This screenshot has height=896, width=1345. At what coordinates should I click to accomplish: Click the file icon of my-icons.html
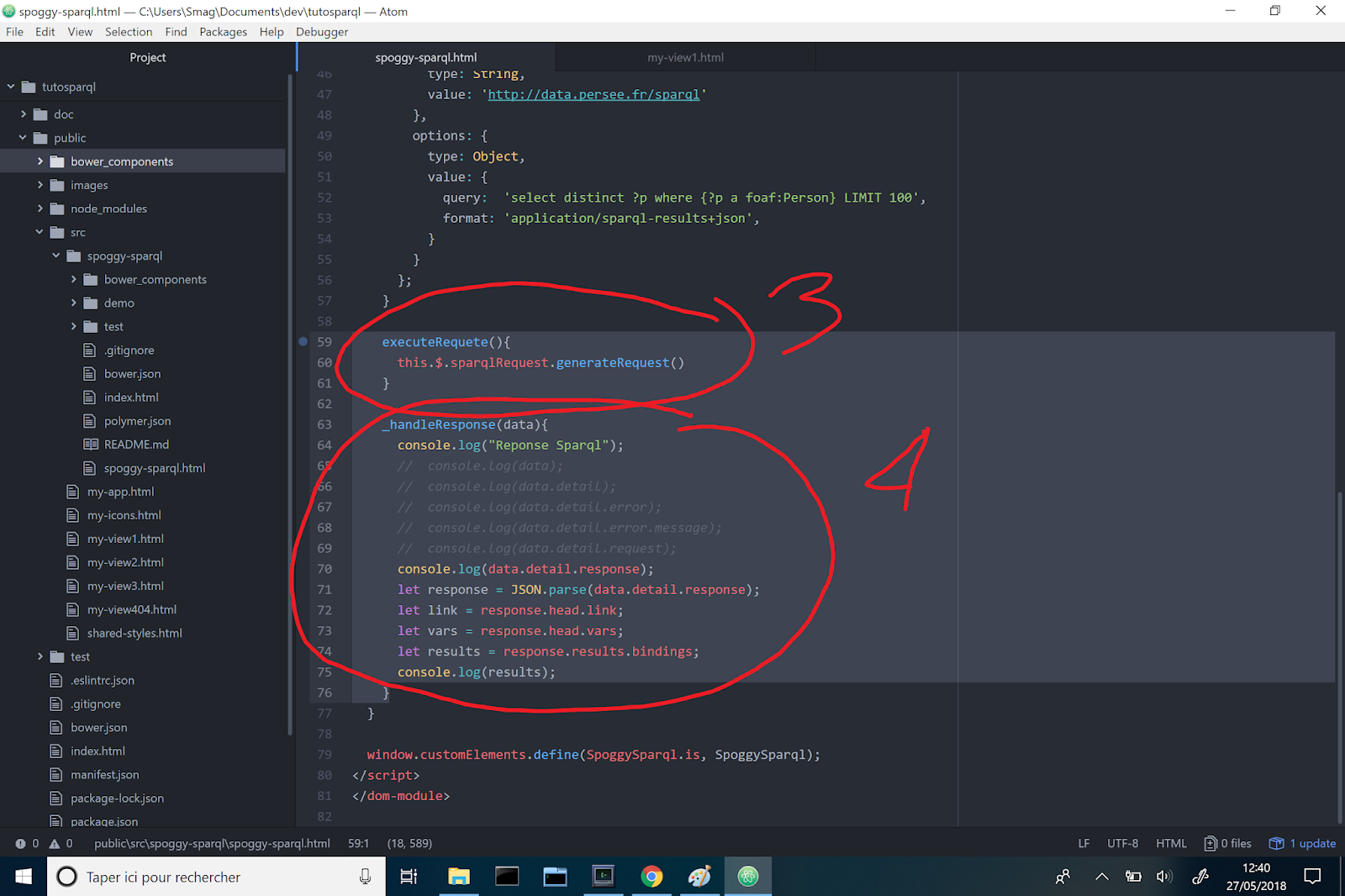coord(73,515)
